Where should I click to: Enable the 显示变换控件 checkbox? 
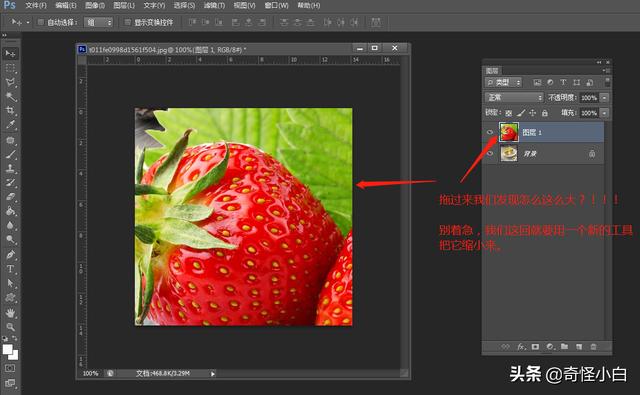coord(127,22)
